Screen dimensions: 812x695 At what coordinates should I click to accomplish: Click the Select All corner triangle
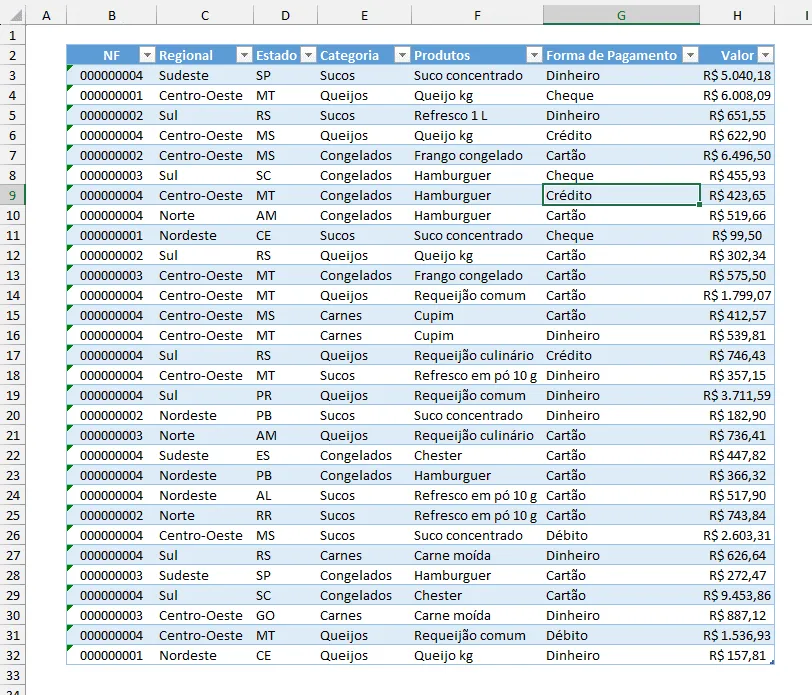pyautogui.click(x=17, y=16)
